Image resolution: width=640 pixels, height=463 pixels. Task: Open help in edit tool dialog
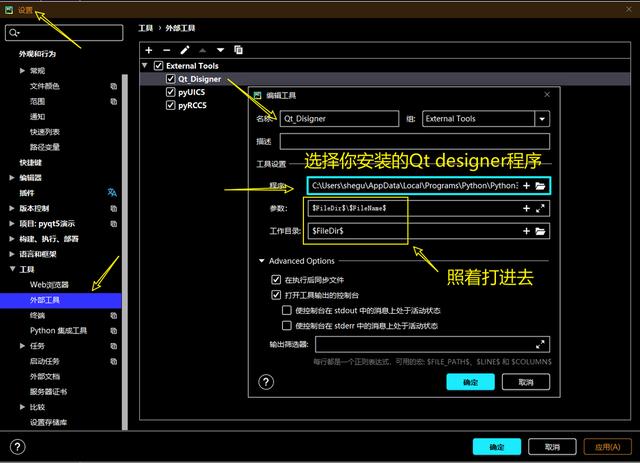(266, 382)
